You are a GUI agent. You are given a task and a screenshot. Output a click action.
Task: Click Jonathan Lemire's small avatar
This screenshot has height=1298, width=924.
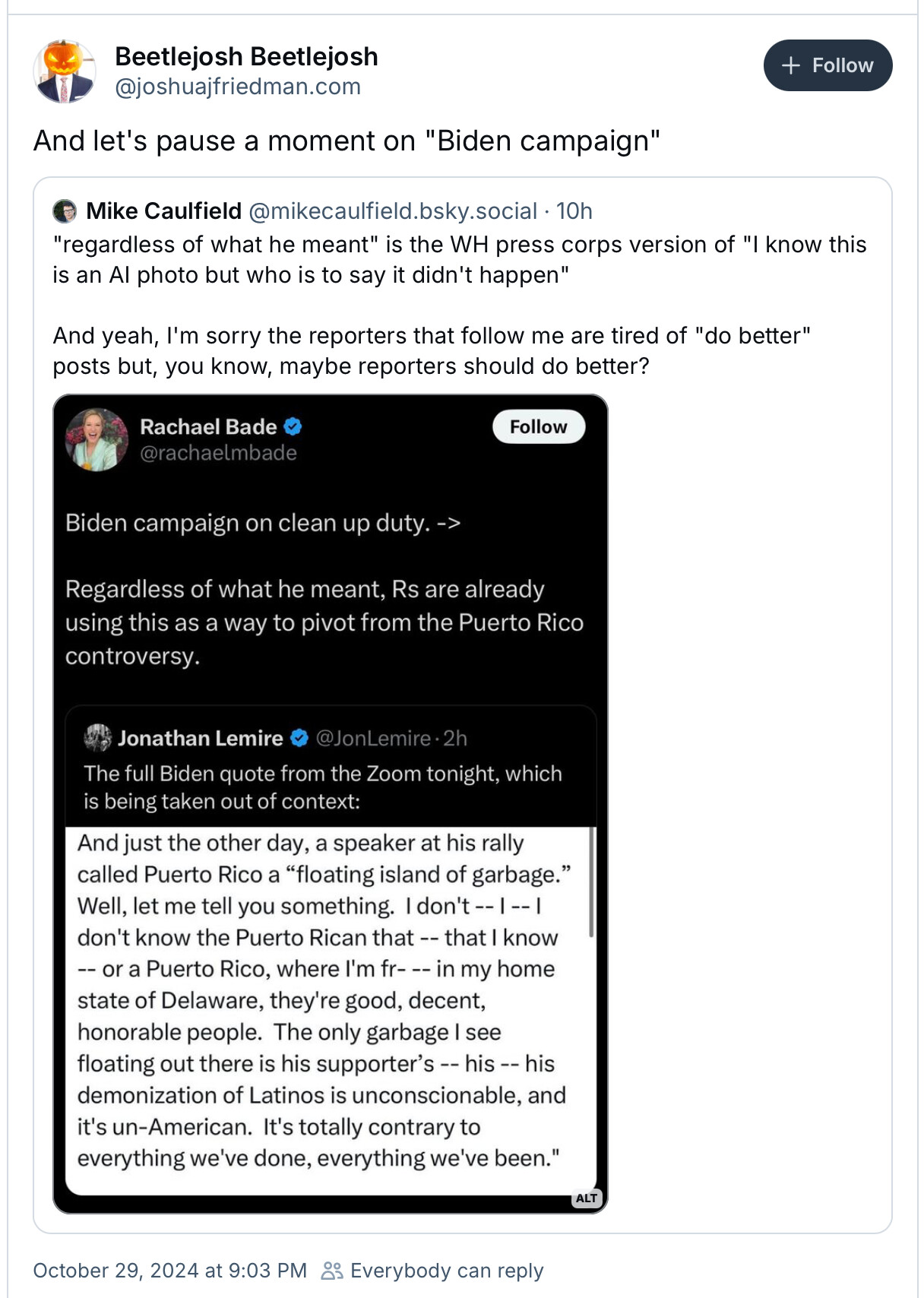click(97, 737)
